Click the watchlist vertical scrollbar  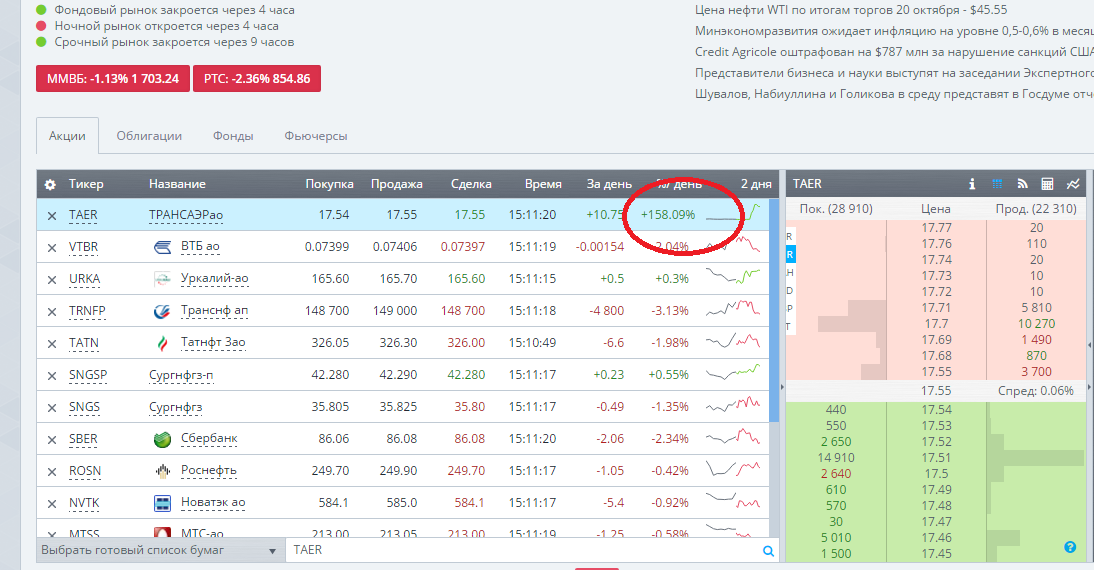click(774, 310)
